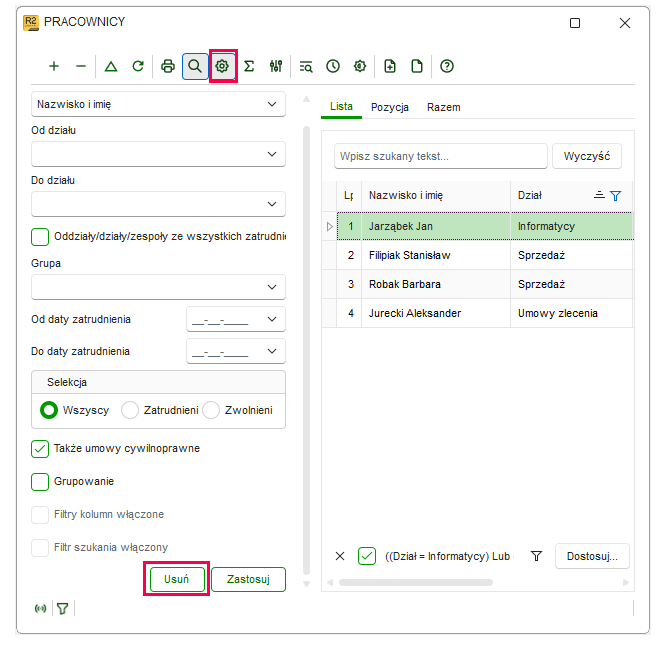The height and width of the screenshot is (653, 664).
Task: Click the cog icon beside the clock
Action: (360, 66)
